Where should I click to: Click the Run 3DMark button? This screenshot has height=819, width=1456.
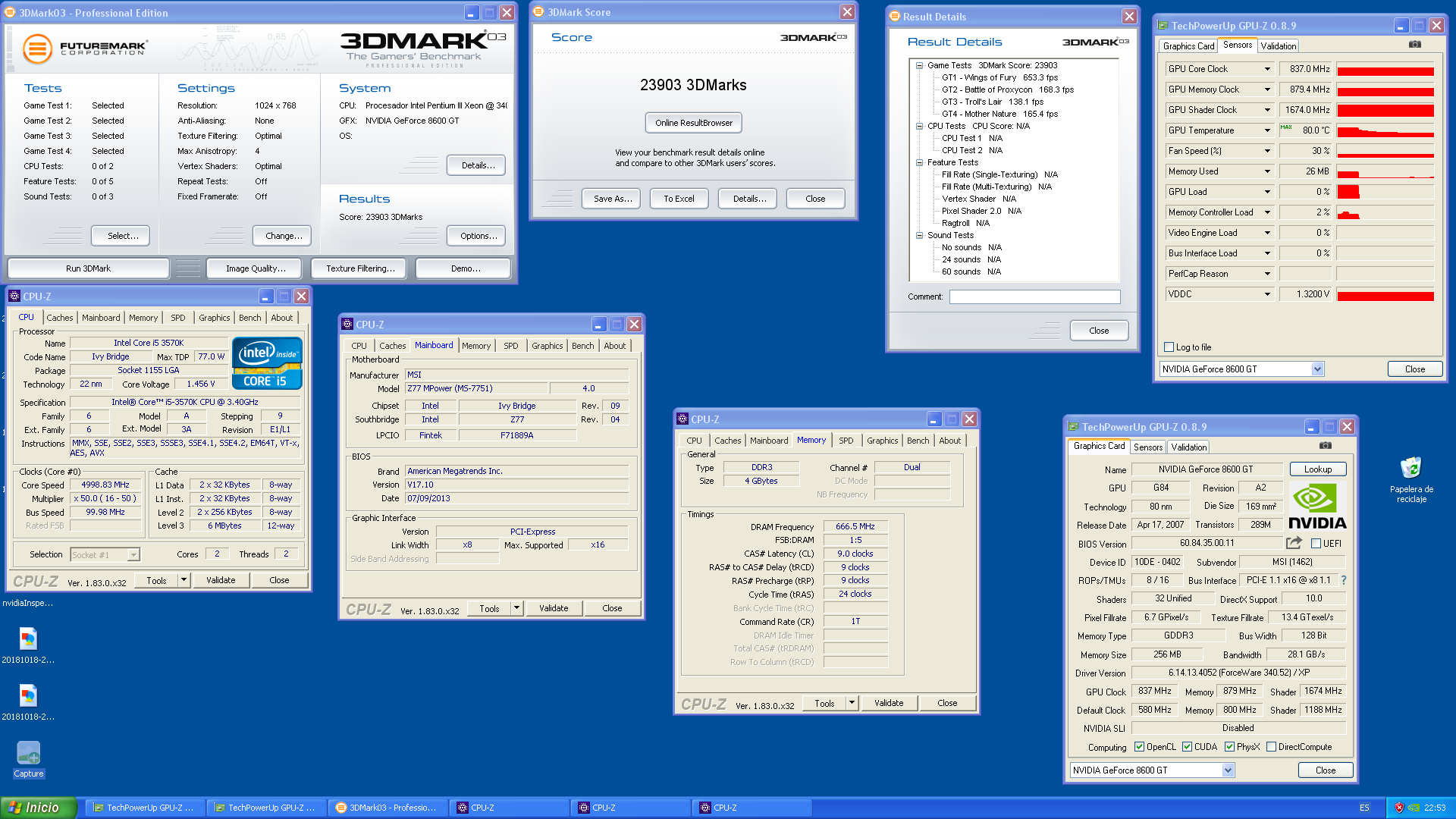coord(88,268)
